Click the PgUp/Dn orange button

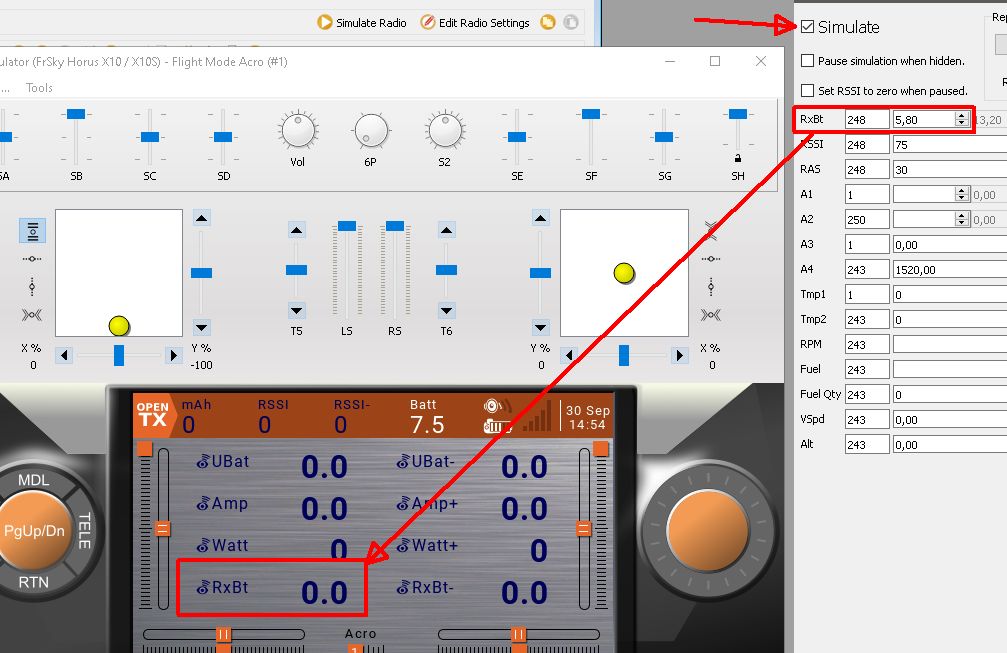(x=33, y=531)
